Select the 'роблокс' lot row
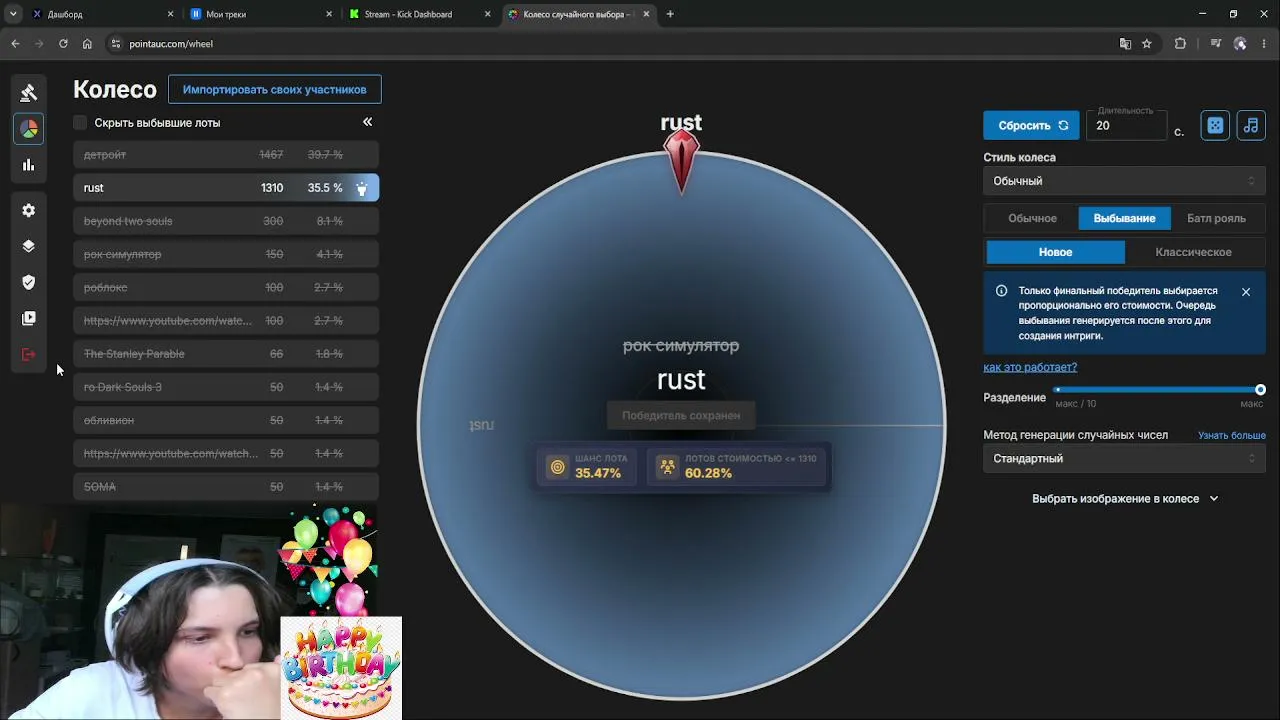 click(x=226, y=287)
